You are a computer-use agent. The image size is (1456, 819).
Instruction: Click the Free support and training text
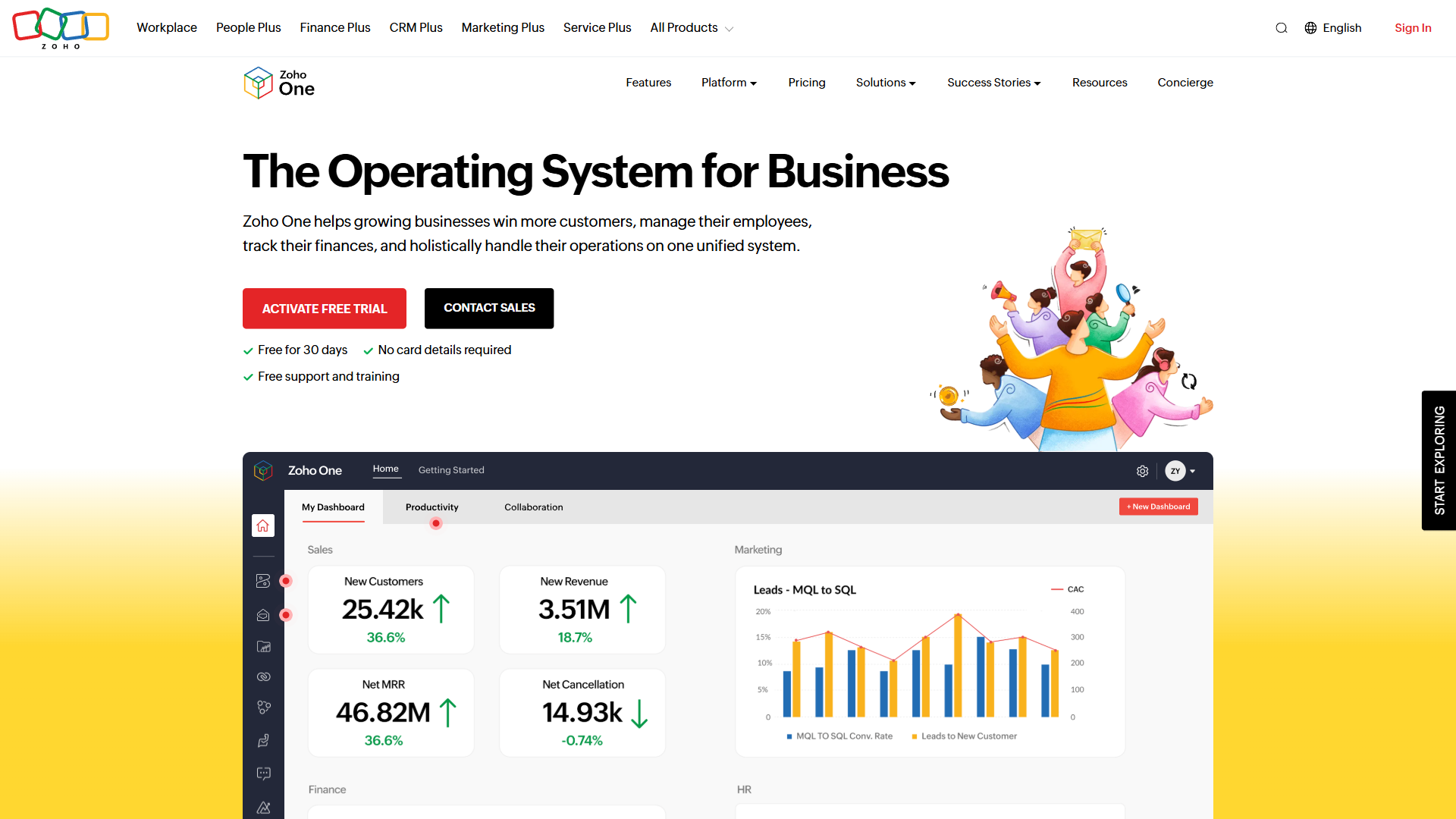coord(328,377)
